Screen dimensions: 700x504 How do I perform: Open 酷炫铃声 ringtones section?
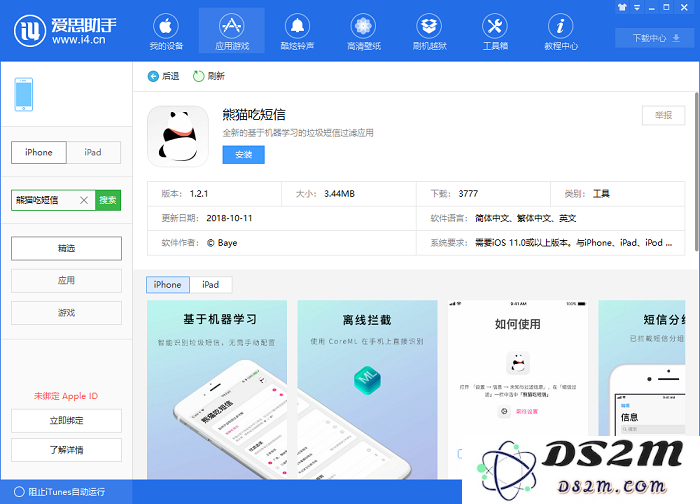point(297,31)
